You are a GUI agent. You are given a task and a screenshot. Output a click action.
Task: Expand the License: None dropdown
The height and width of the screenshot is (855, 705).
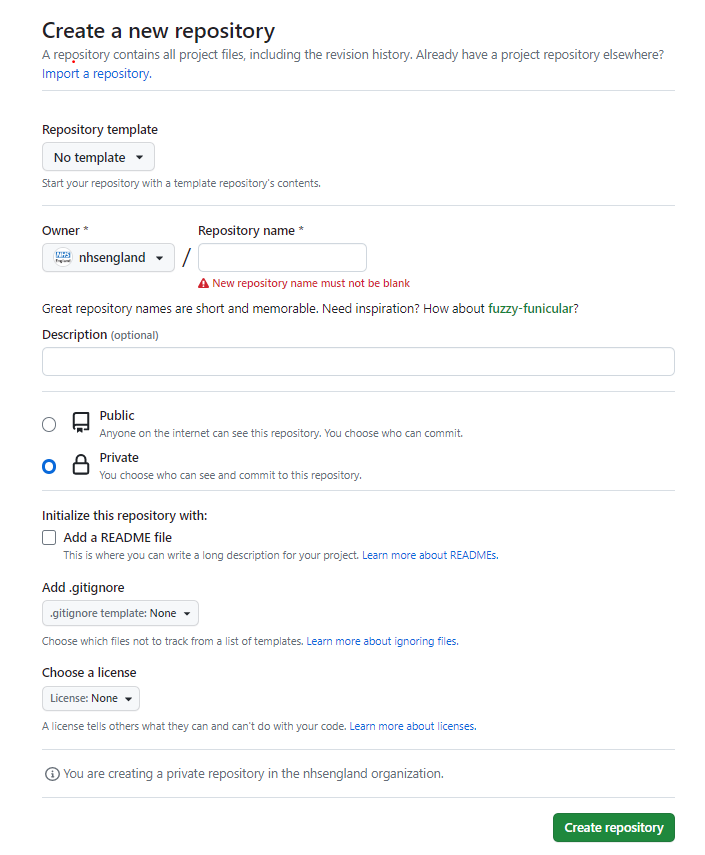[91, 698]
